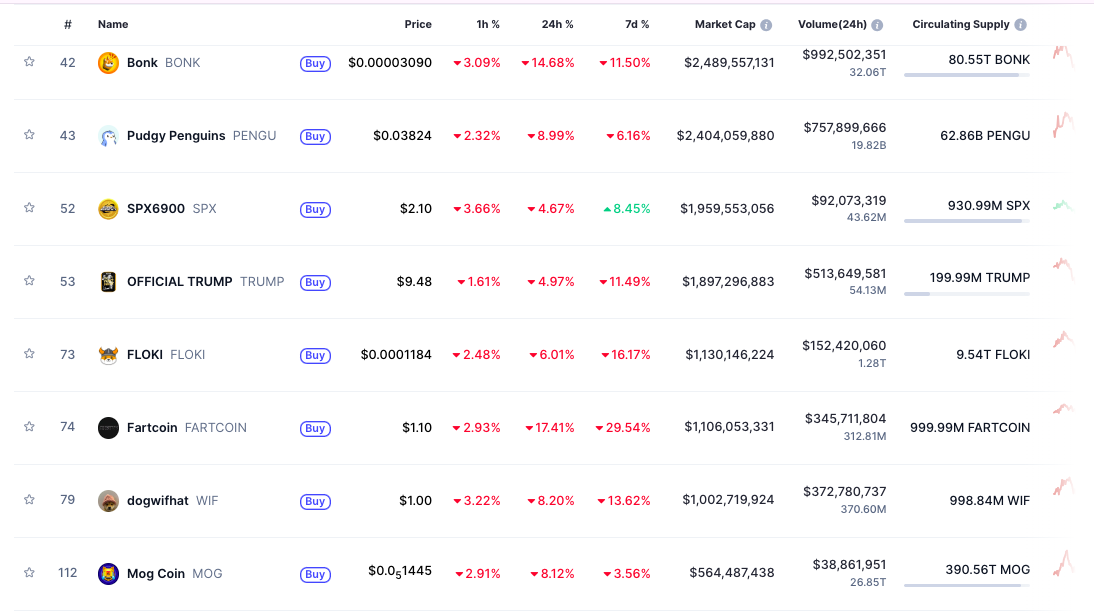The width and height of the screenshot is (1094, 616).
Task: Add dogwifhat to watchlist via star
Action: tap(29, 500)
